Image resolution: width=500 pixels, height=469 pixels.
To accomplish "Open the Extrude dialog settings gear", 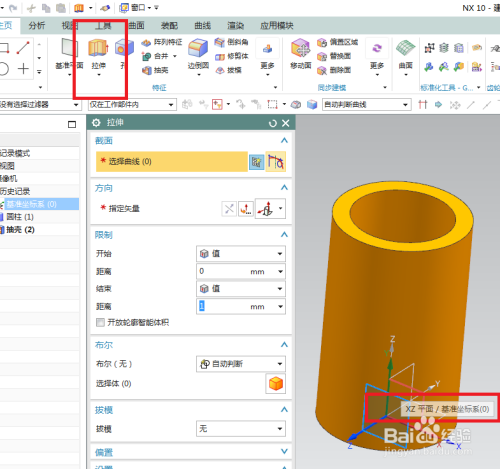I will point(96,123).
